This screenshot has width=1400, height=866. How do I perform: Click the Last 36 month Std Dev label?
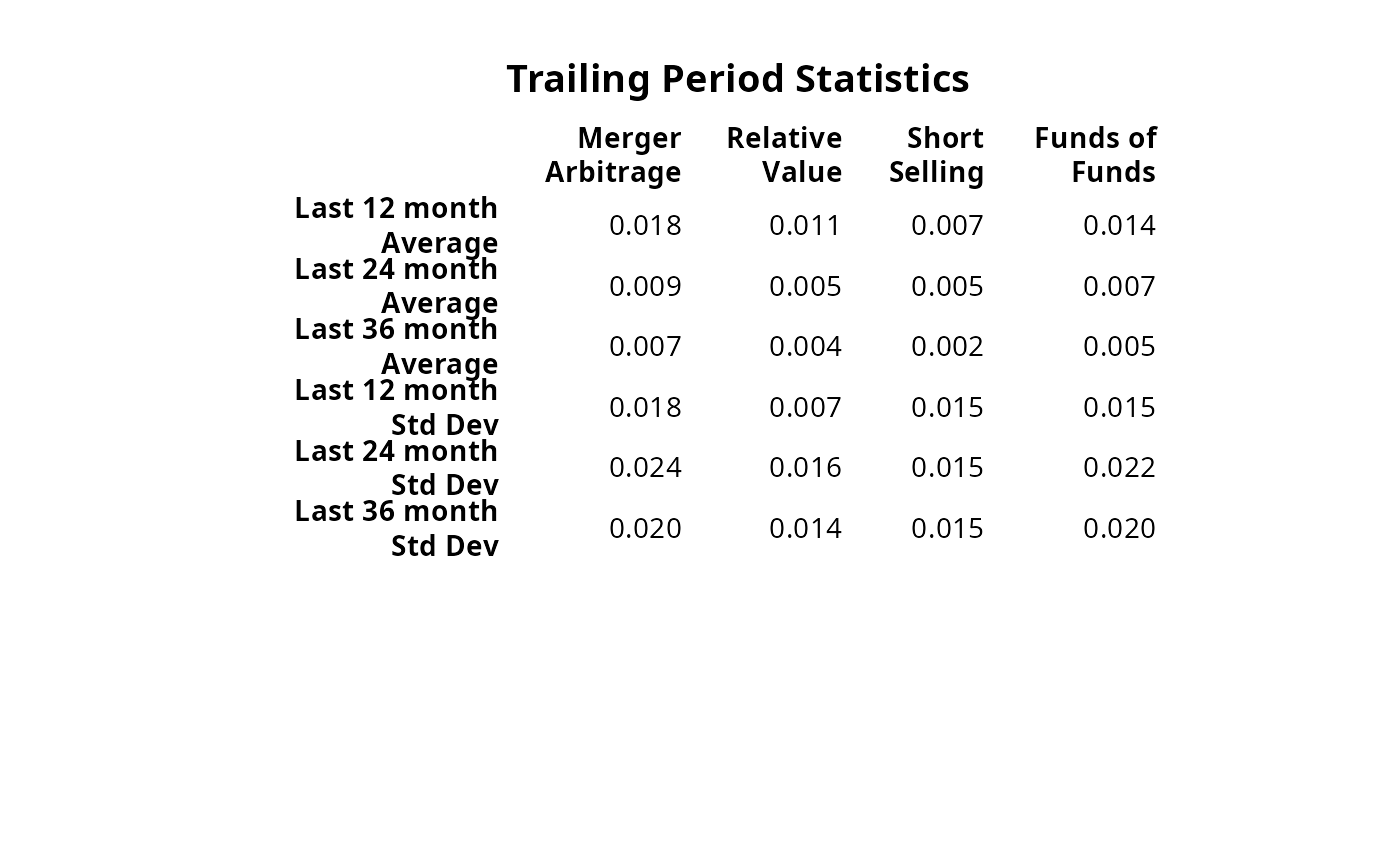pyautogui.click(x=396, y=528)
